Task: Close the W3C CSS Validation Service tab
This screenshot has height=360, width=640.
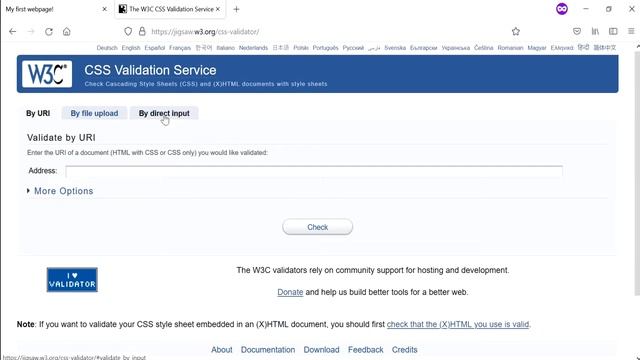Action: tap(218, 9)
